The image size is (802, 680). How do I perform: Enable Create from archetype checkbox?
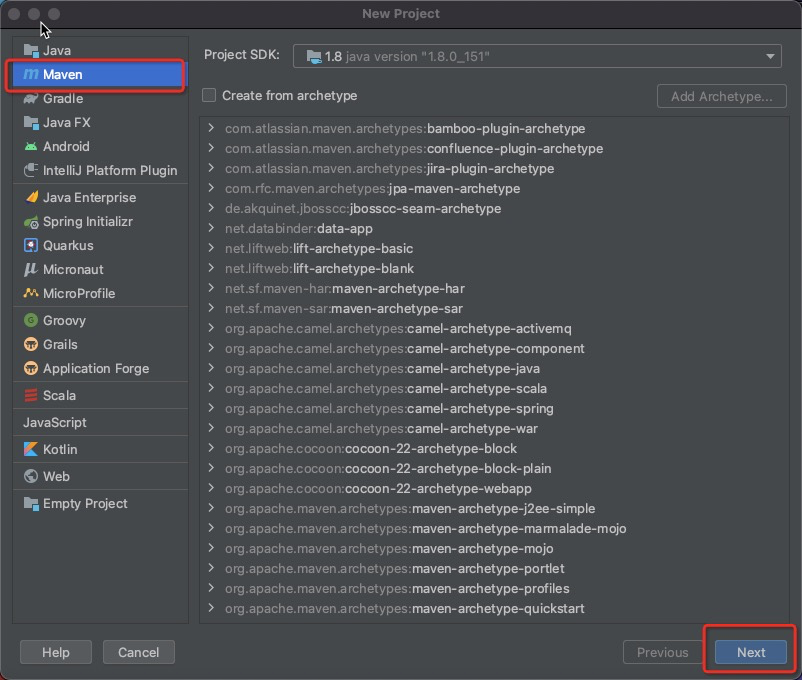(209, 95)
